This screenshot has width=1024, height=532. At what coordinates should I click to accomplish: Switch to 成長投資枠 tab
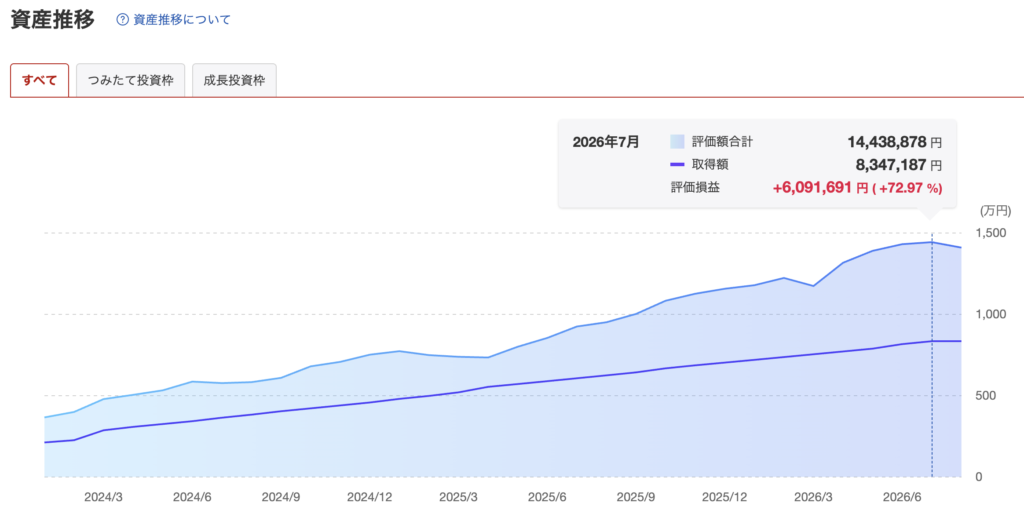(234, 80)
